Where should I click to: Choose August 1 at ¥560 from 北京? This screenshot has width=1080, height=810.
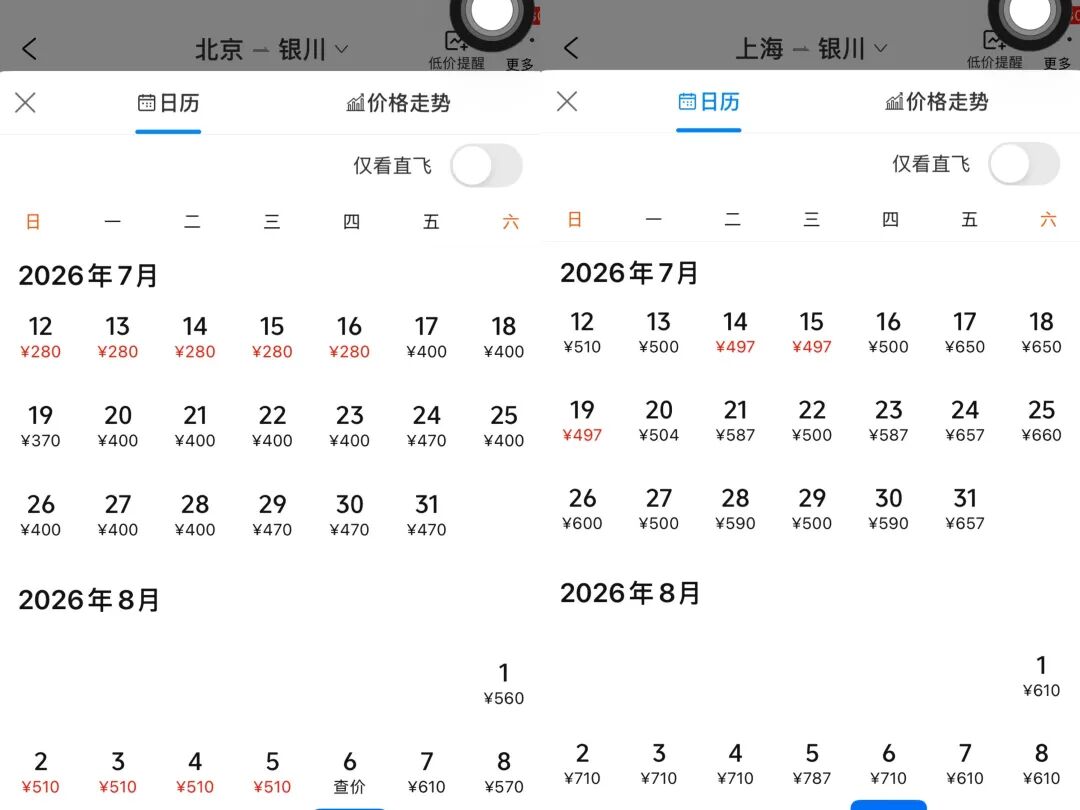503,684
